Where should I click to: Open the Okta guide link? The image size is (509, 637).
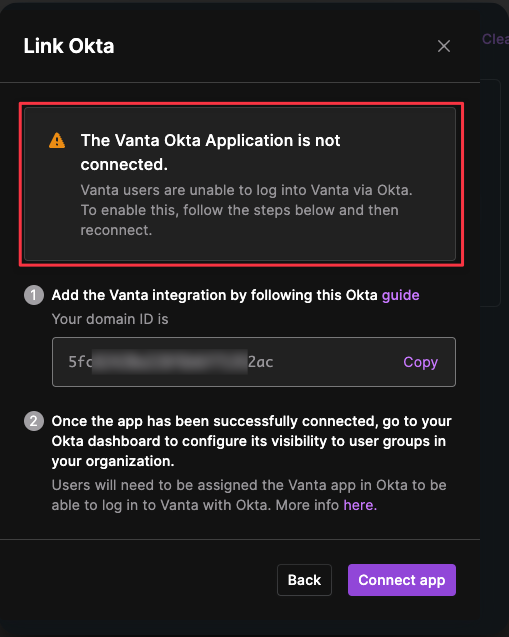coord(401,295)
